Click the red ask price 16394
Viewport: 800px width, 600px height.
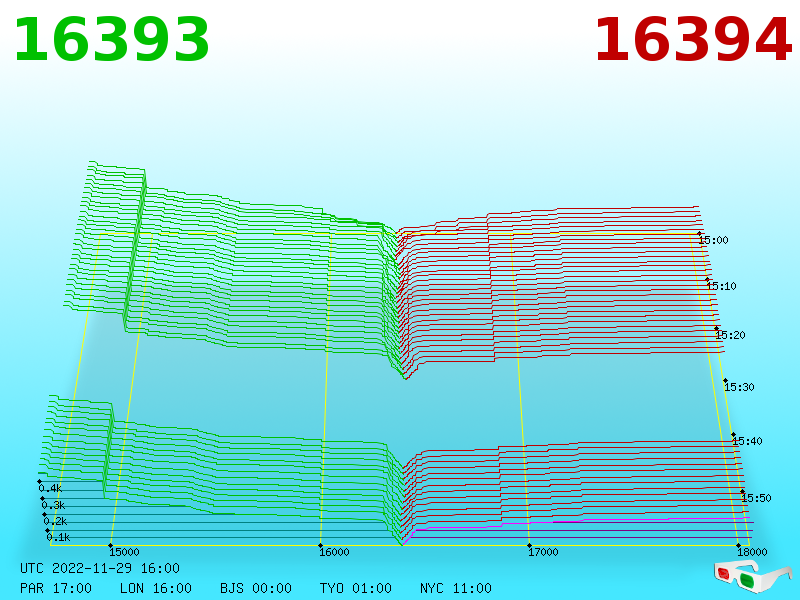pos(693,40)
